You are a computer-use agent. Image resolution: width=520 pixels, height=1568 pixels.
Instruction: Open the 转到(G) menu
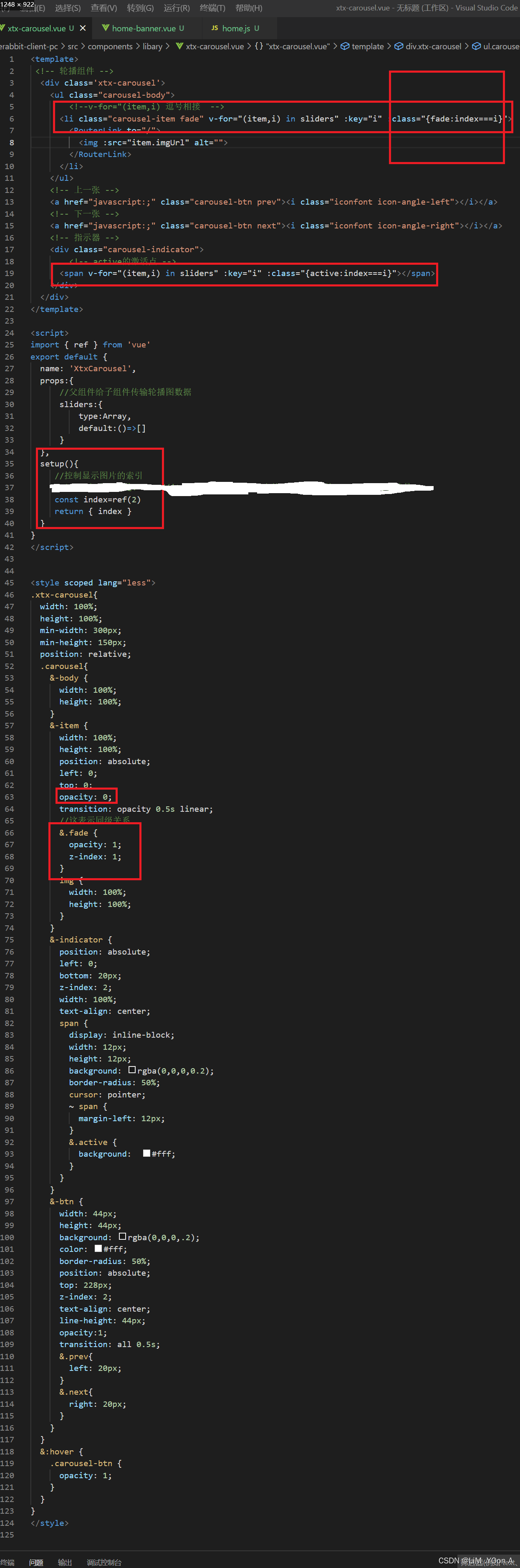(140, 8)
